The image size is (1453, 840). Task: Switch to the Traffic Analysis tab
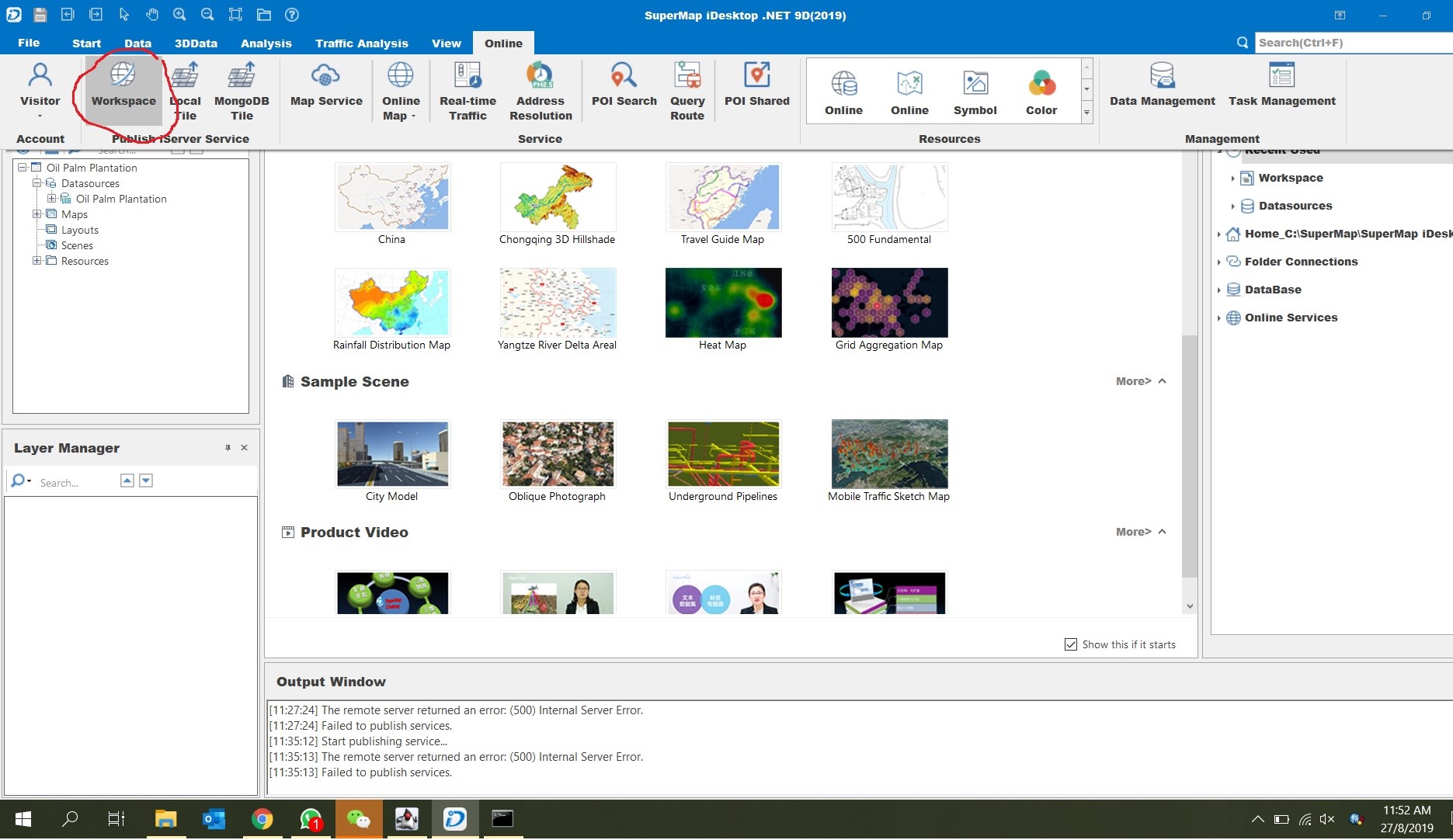361,43
